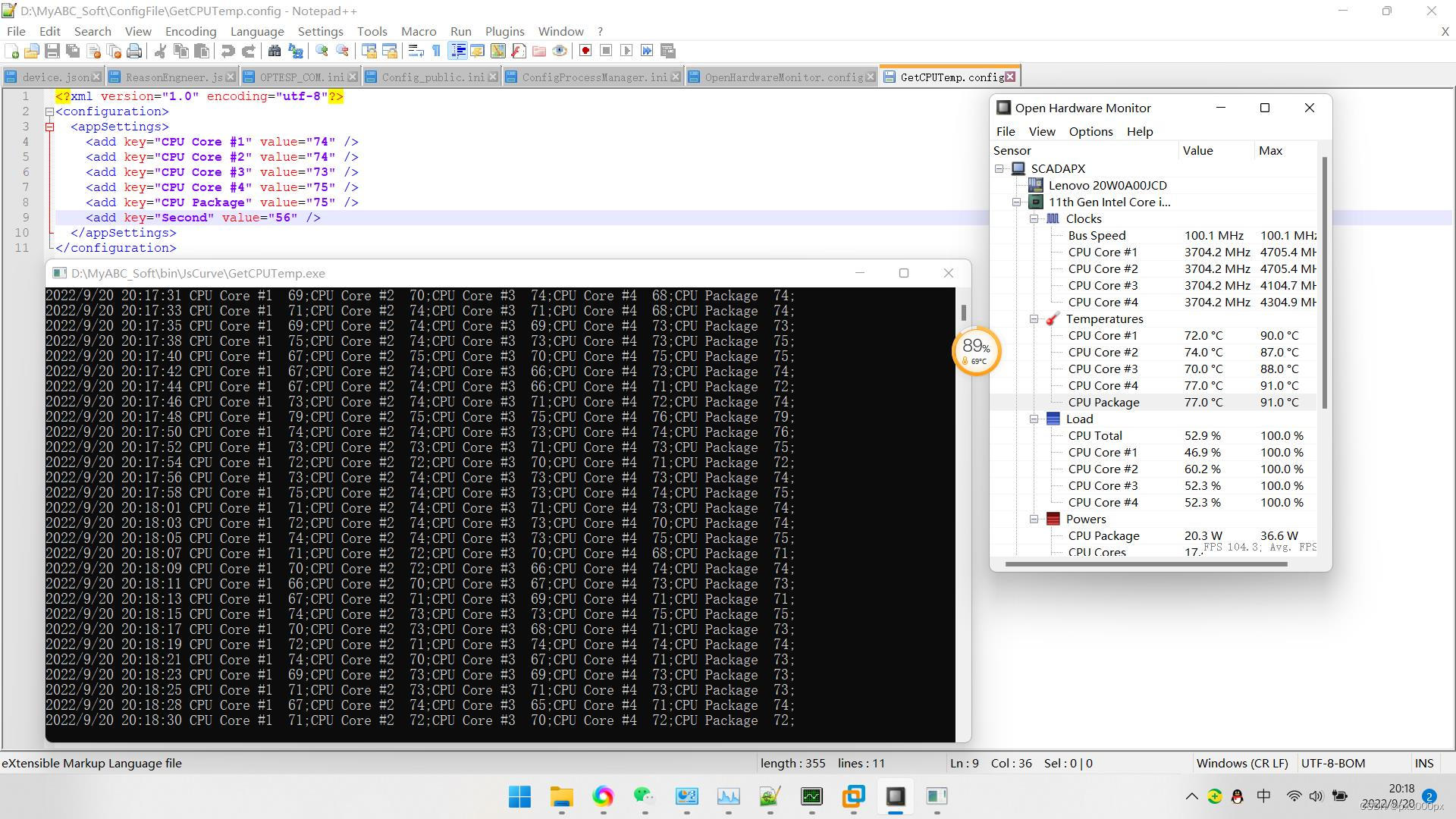Click the Value column header
This screenshot has width=1456, height=819.
click(x=1216, y=150)
